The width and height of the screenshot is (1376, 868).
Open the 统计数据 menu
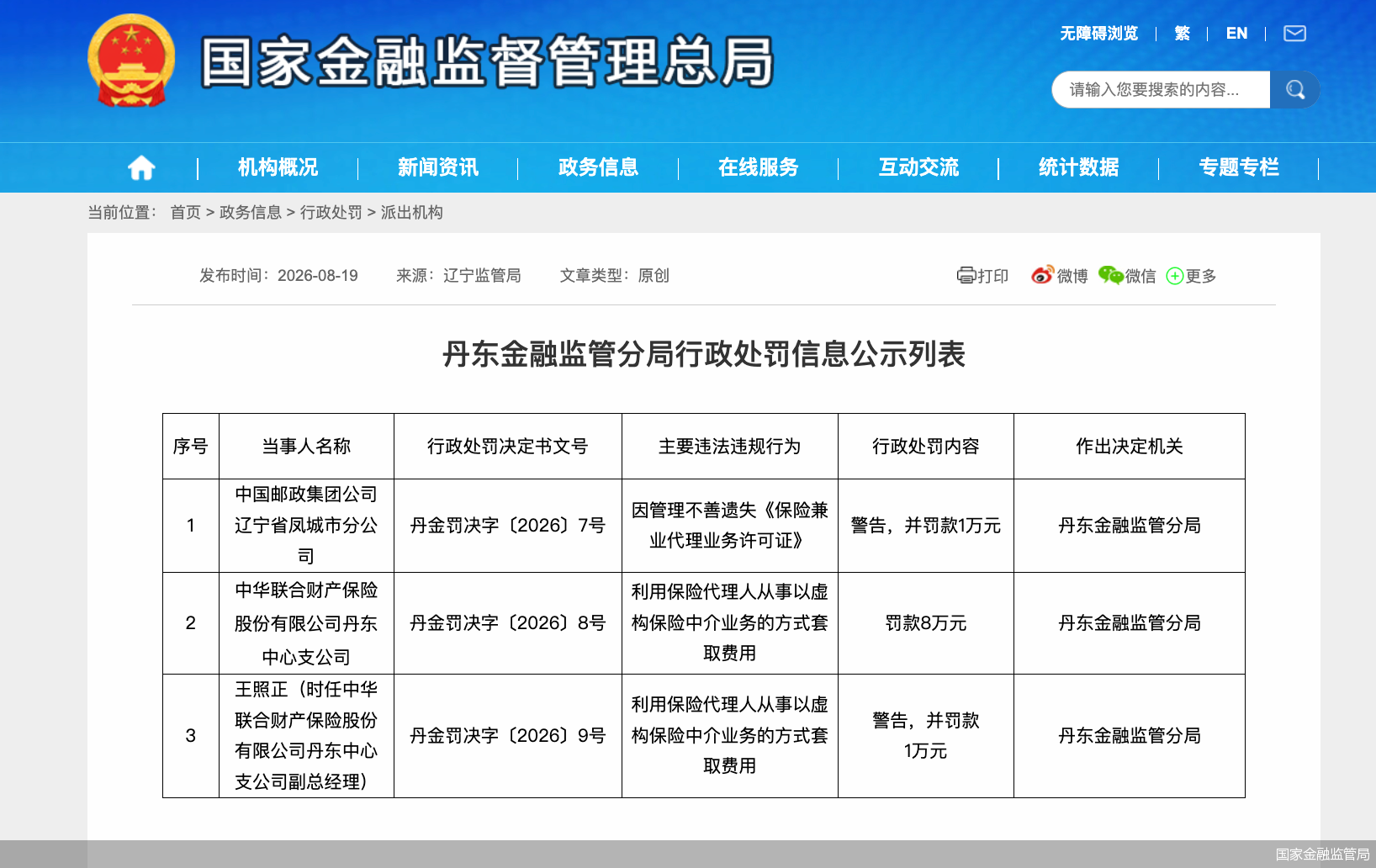[1078, 167]
